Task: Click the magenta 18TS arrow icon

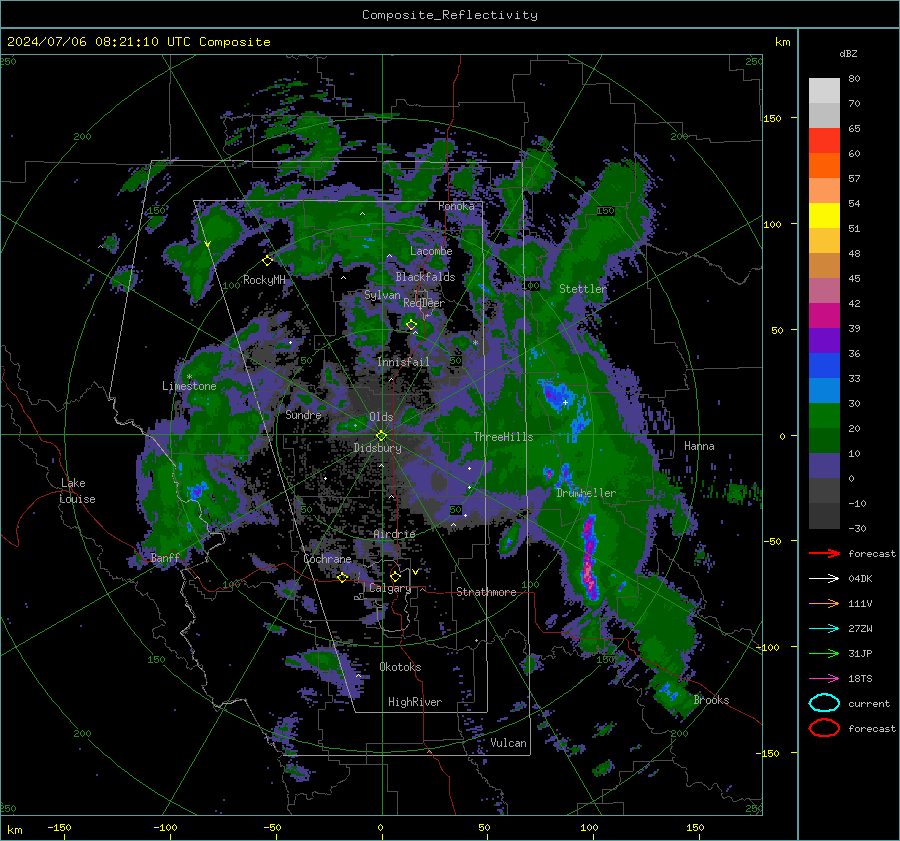Action: [x=824, y=679]
